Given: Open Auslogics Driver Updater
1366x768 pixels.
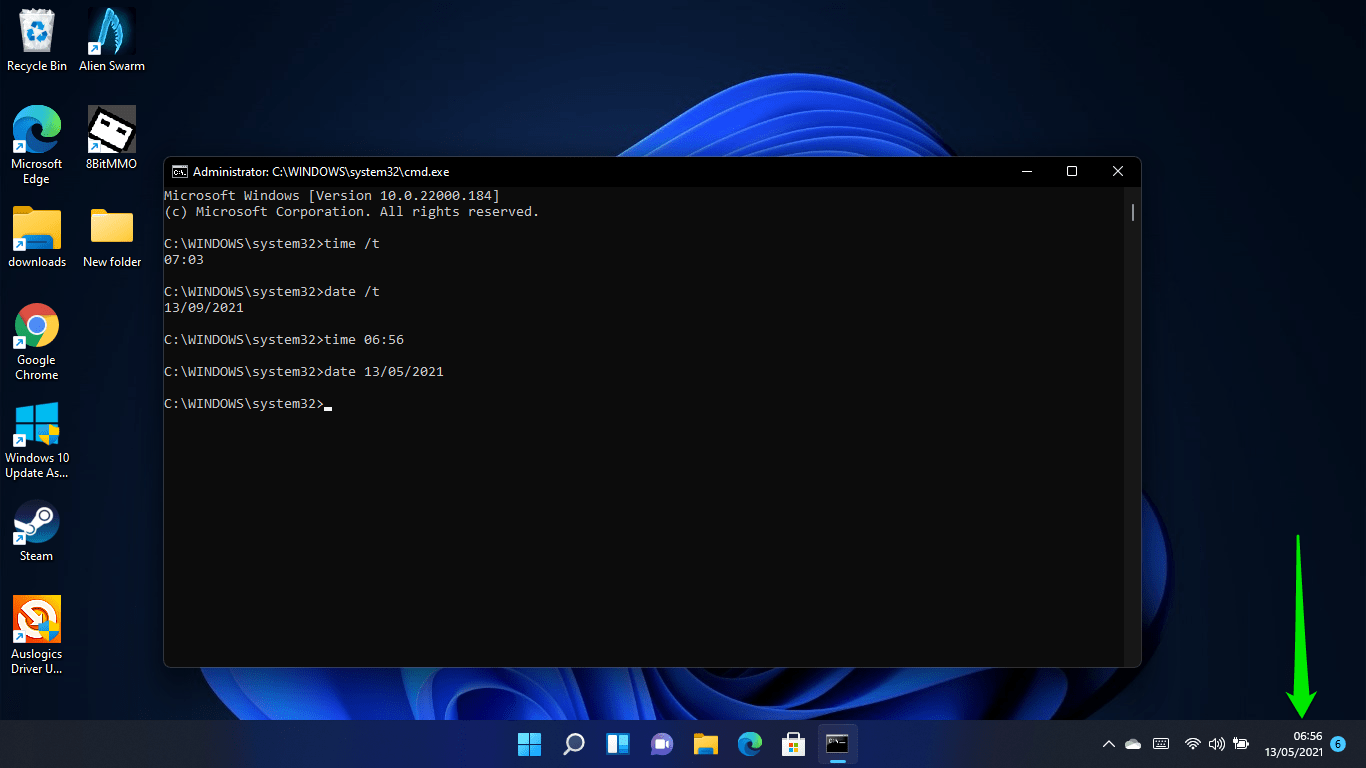Looking at the screenshot, I should tap(36, 618).
